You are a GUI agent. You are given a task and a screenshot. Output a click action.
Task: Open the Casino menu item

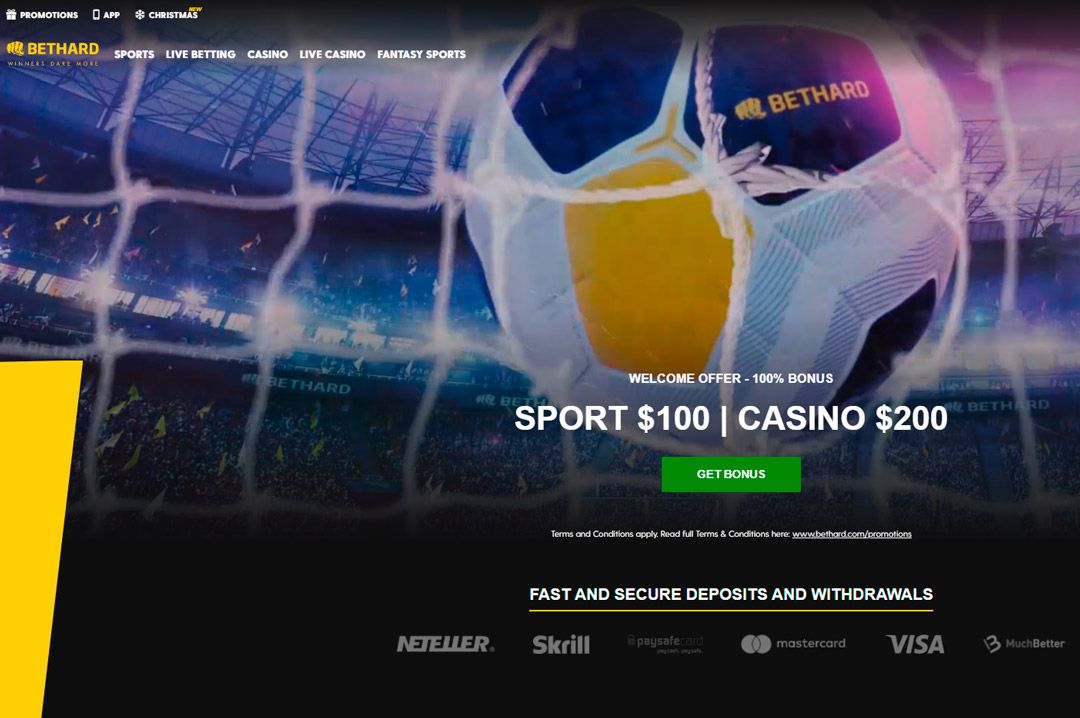[267, 54]
